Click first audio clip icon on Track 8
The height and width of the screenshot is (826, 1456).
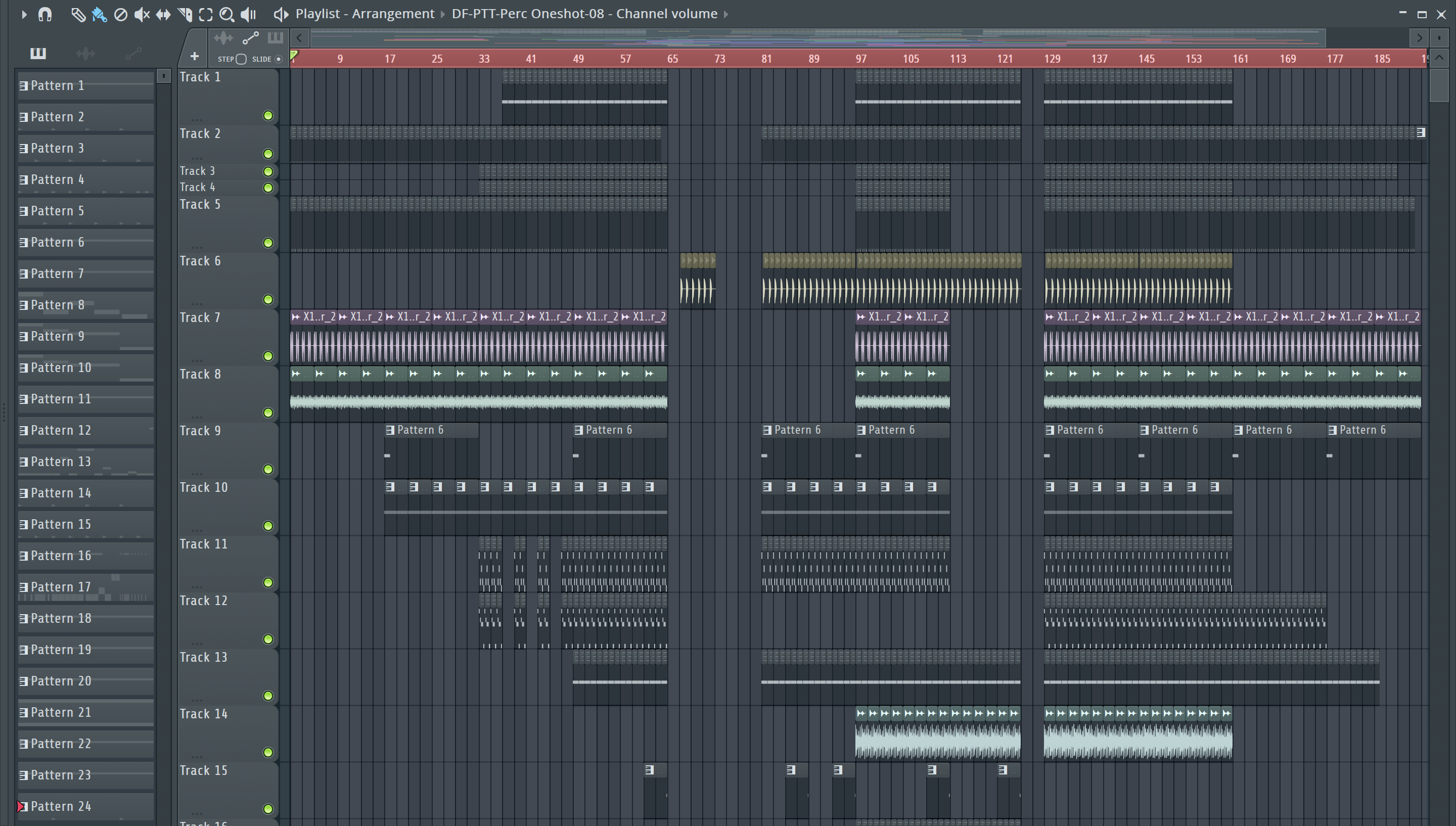point(296,373)
